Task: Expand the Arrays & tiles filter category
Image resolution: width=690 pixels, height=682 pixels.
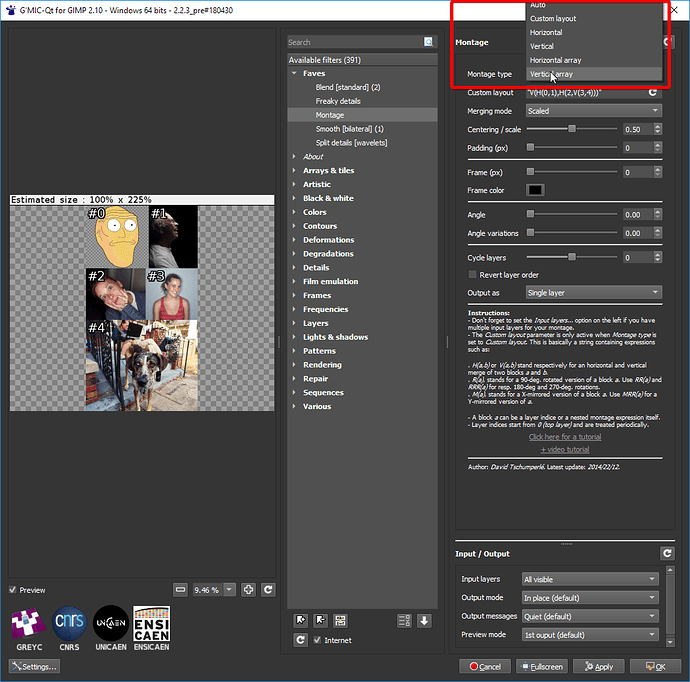Action: [x=294, y=171]
